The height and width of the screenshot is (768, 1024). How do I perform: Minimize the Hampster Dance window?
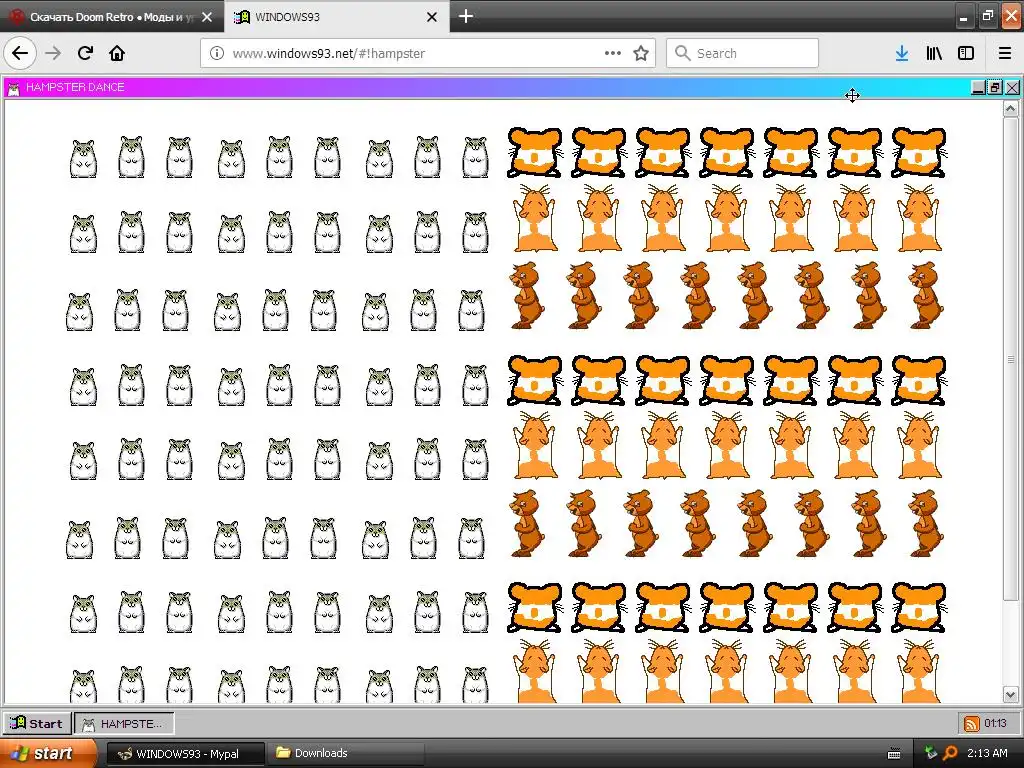pyautogui.click(x=978, y=88)
